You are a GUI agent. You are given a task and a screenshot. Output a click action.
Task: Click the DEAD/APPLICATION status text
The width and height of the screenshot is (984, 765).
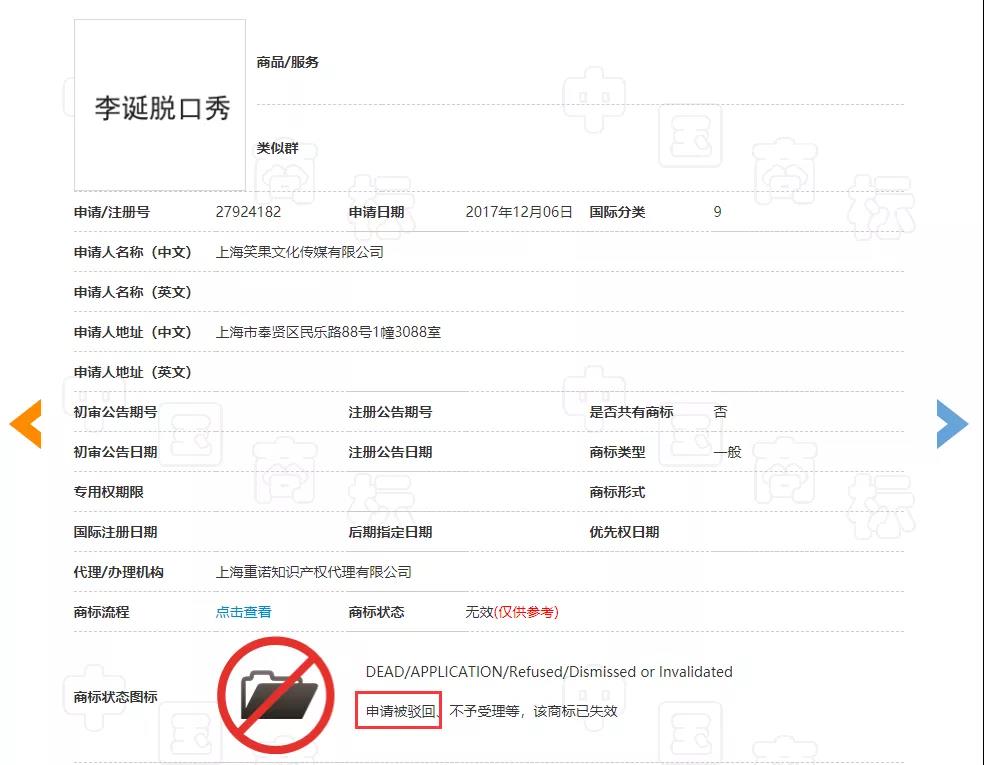pyautogui.click(x=549, y=672)
